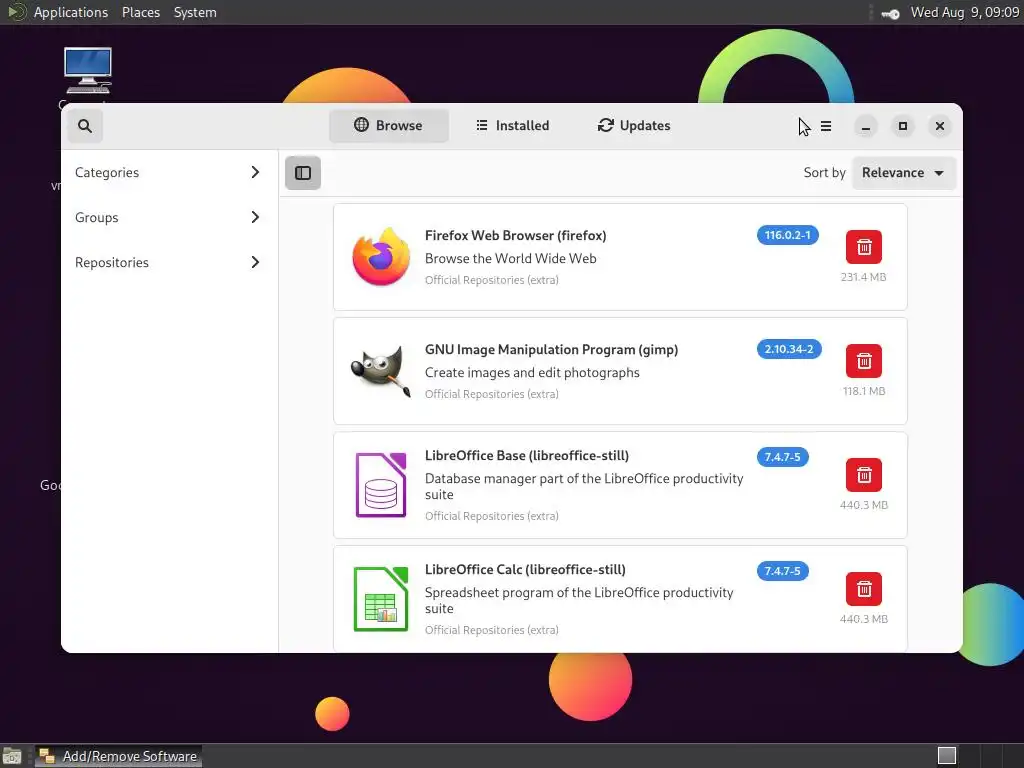The width and height of the screenshot is (1024, 768).
Task: Click LibreOffice Calc version badge 7.4.7-5
Action: pos(782,571)
